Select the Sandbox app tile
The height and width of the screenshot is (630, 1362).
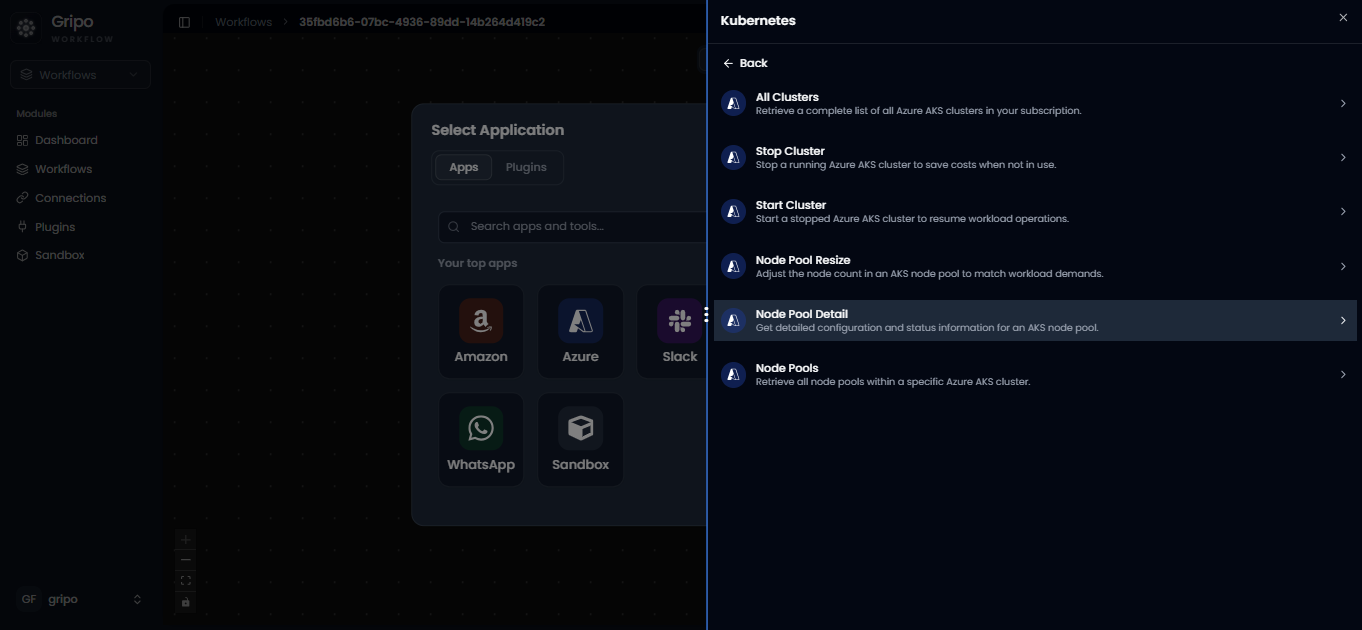click(581, 440)
